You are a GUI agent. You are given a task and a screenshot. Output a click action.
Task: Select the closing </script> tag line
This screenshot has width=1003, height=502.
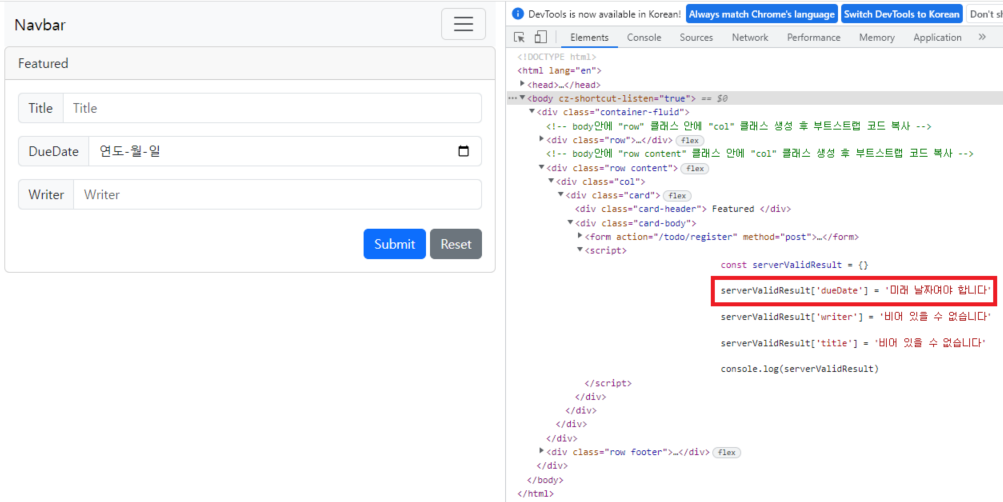coord(608,383)
